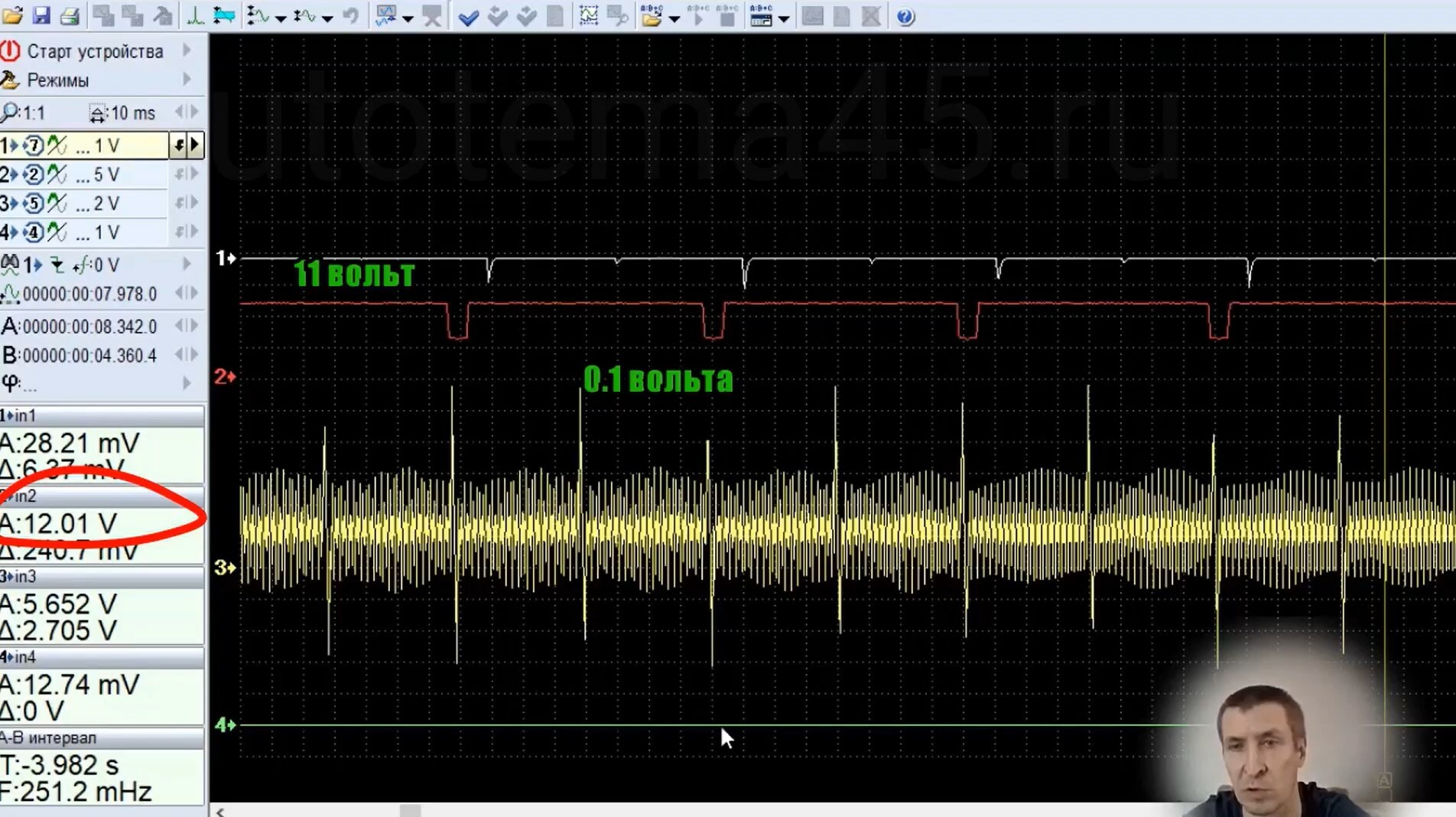Expand the Старт устройства submenu arrow
This screenshot has height=817, width=1456.
pyautogui.click(x=187, y=50)
